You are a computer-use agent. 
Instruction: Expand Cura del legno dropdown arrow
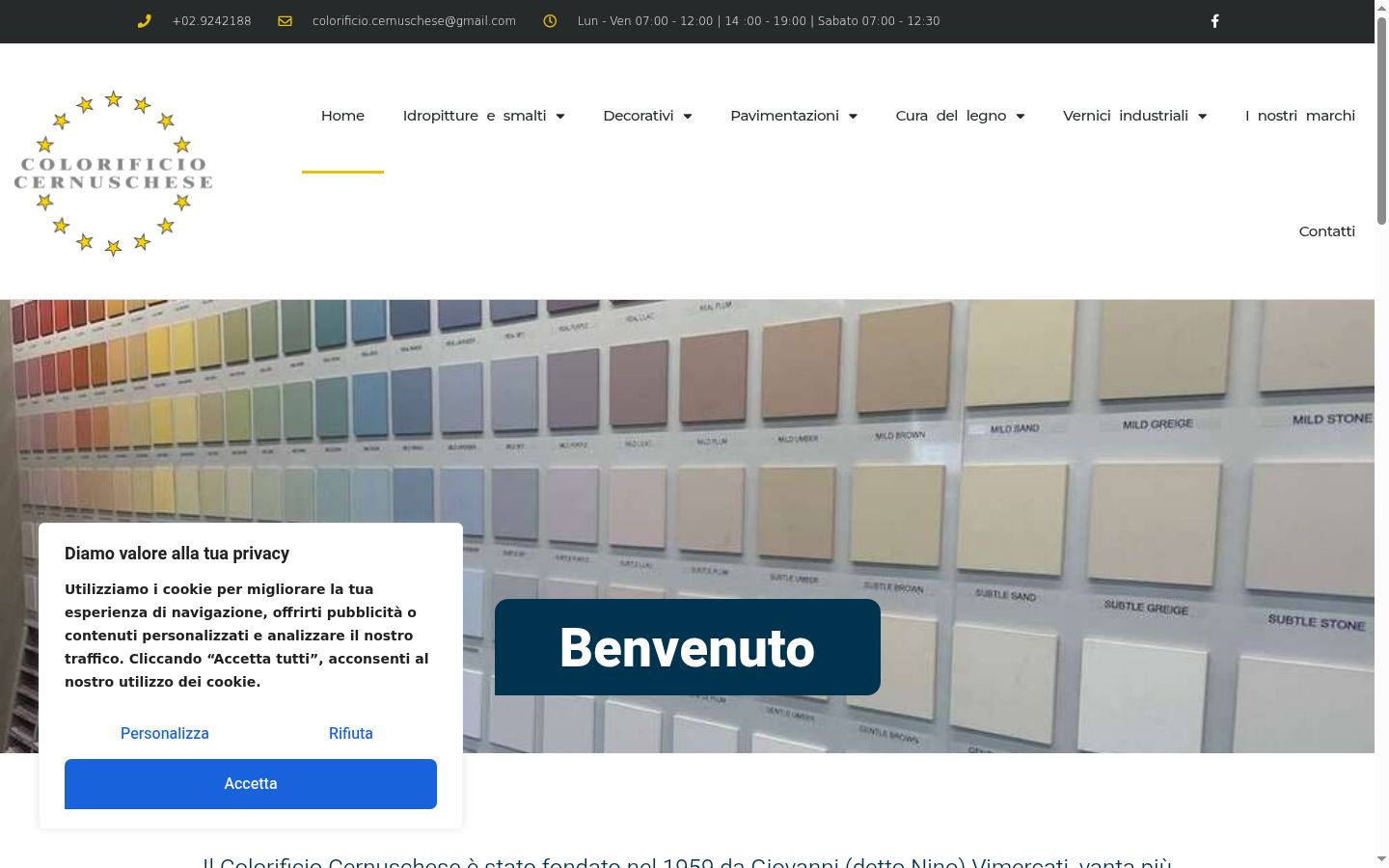(x=1021, y=117)
